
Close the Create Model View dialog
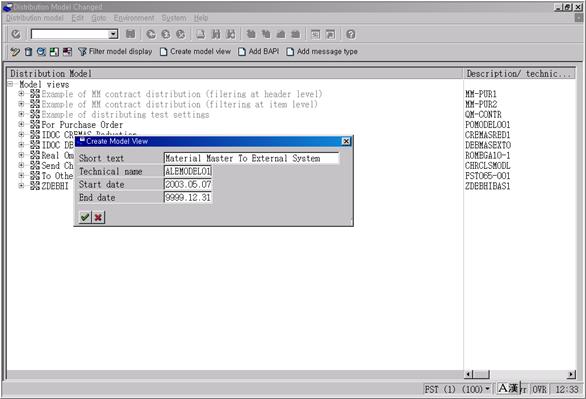(x=346, y=141)
